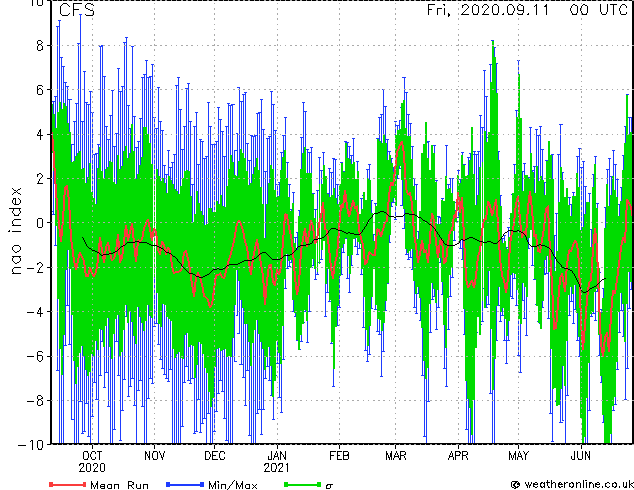Image resolution: width=634 pixels, height=490 pixels.
Task: Click the green sigma legend line
Action: point(303,484)
